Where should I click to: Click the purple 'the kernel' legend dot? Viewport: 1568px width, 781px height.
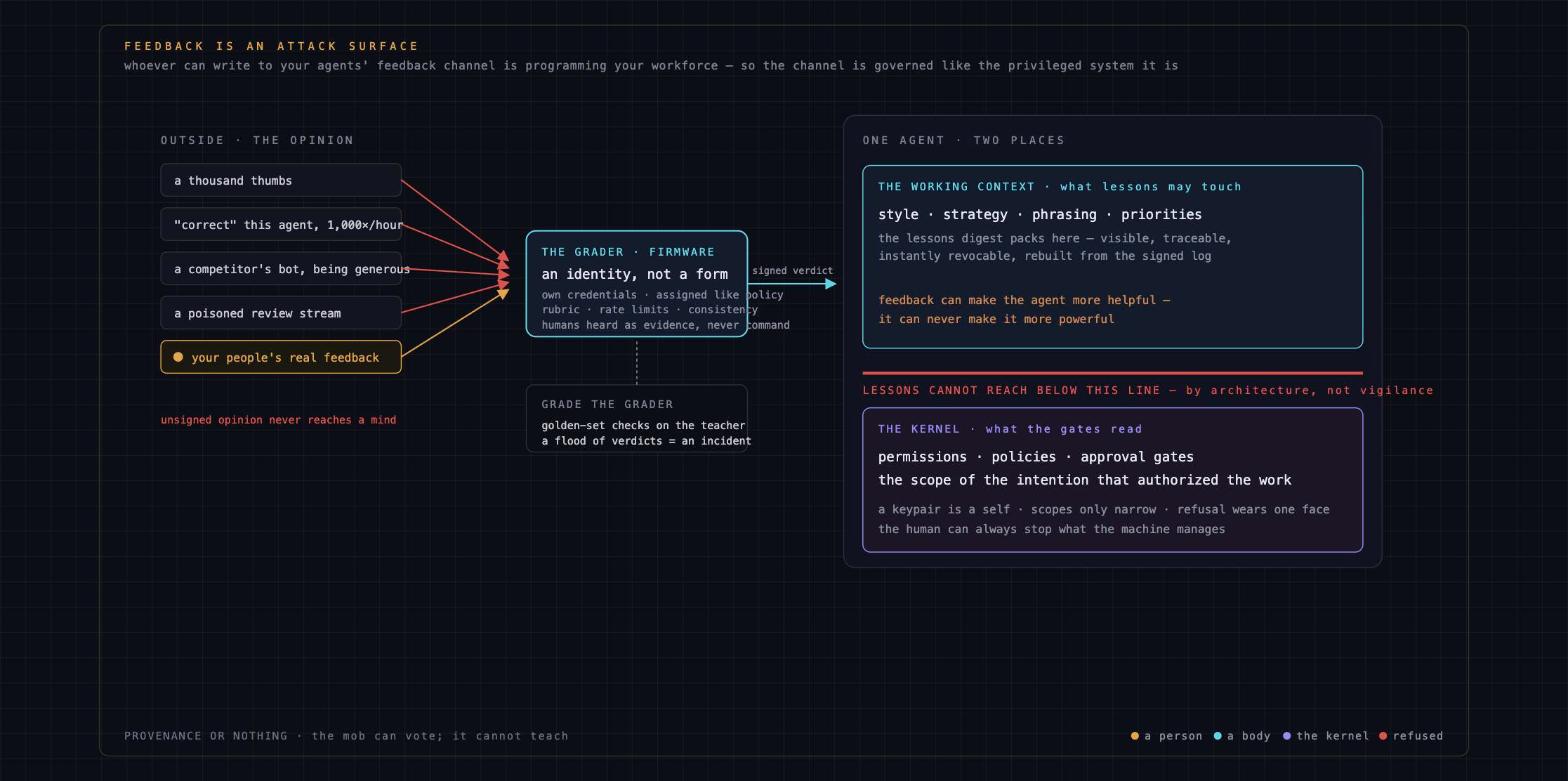1287,736
